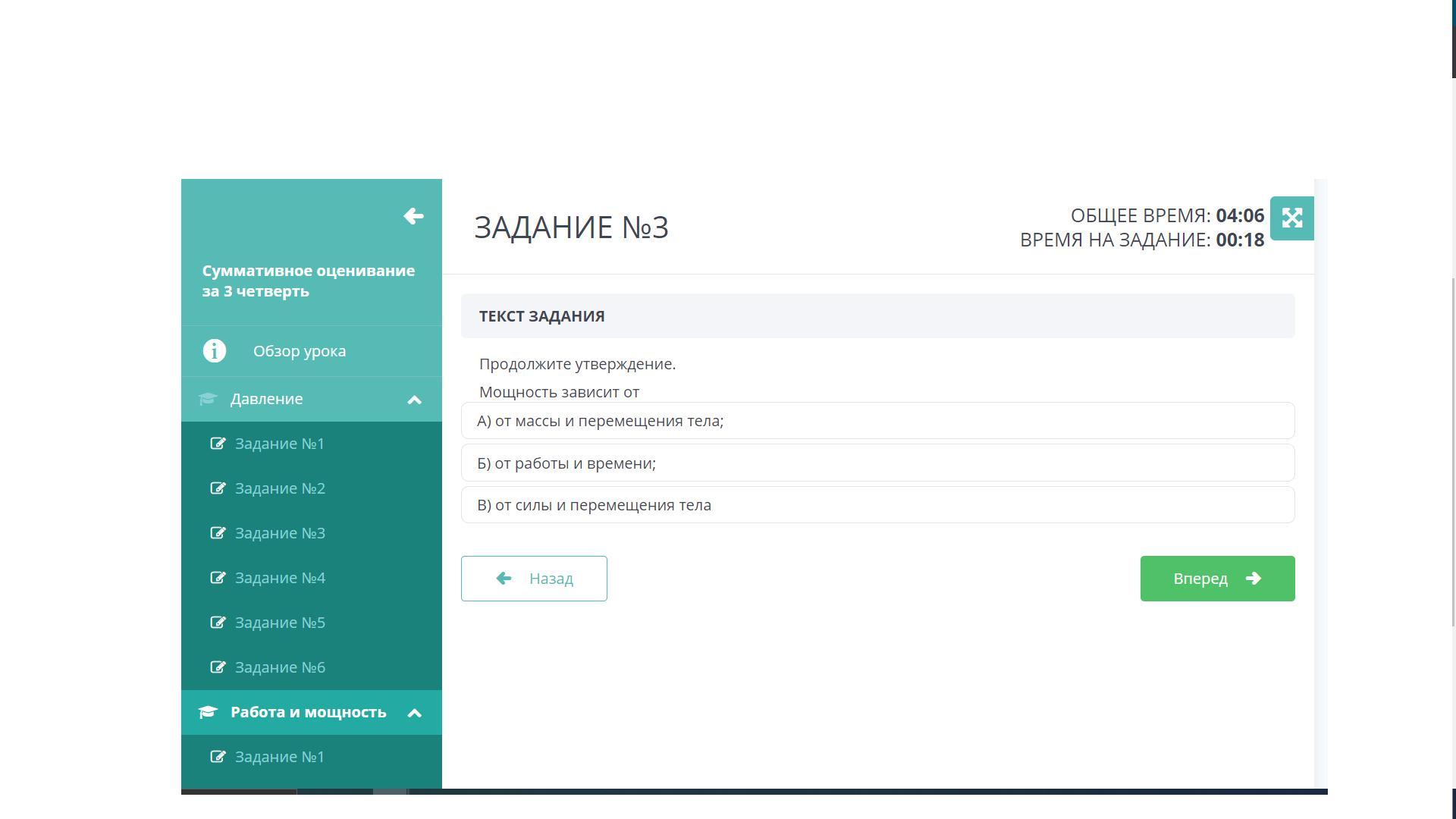Open Задание №5 in the sidebar

pos(280,623)
